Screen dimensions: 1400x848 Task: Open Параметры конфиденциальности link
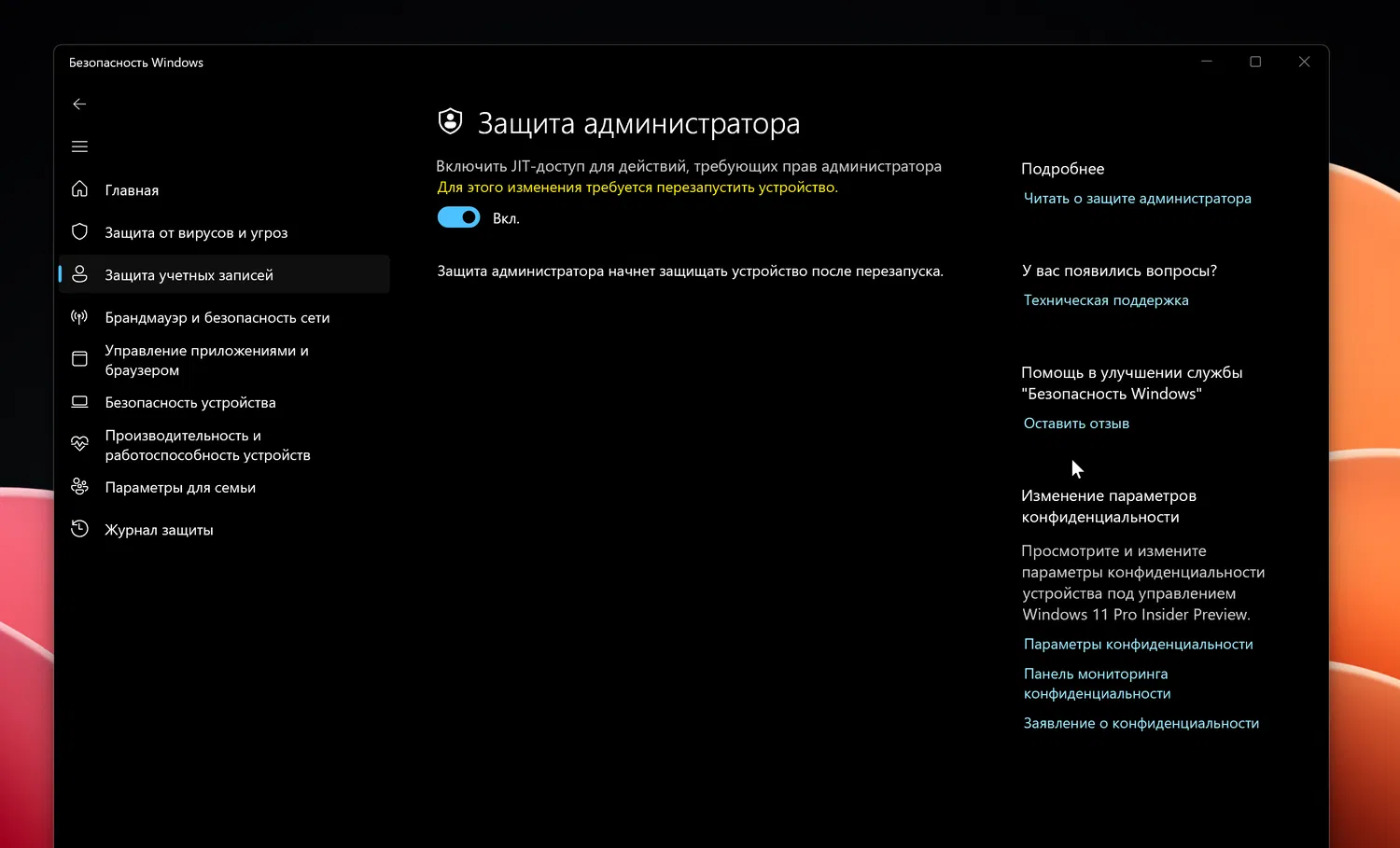1138,644
